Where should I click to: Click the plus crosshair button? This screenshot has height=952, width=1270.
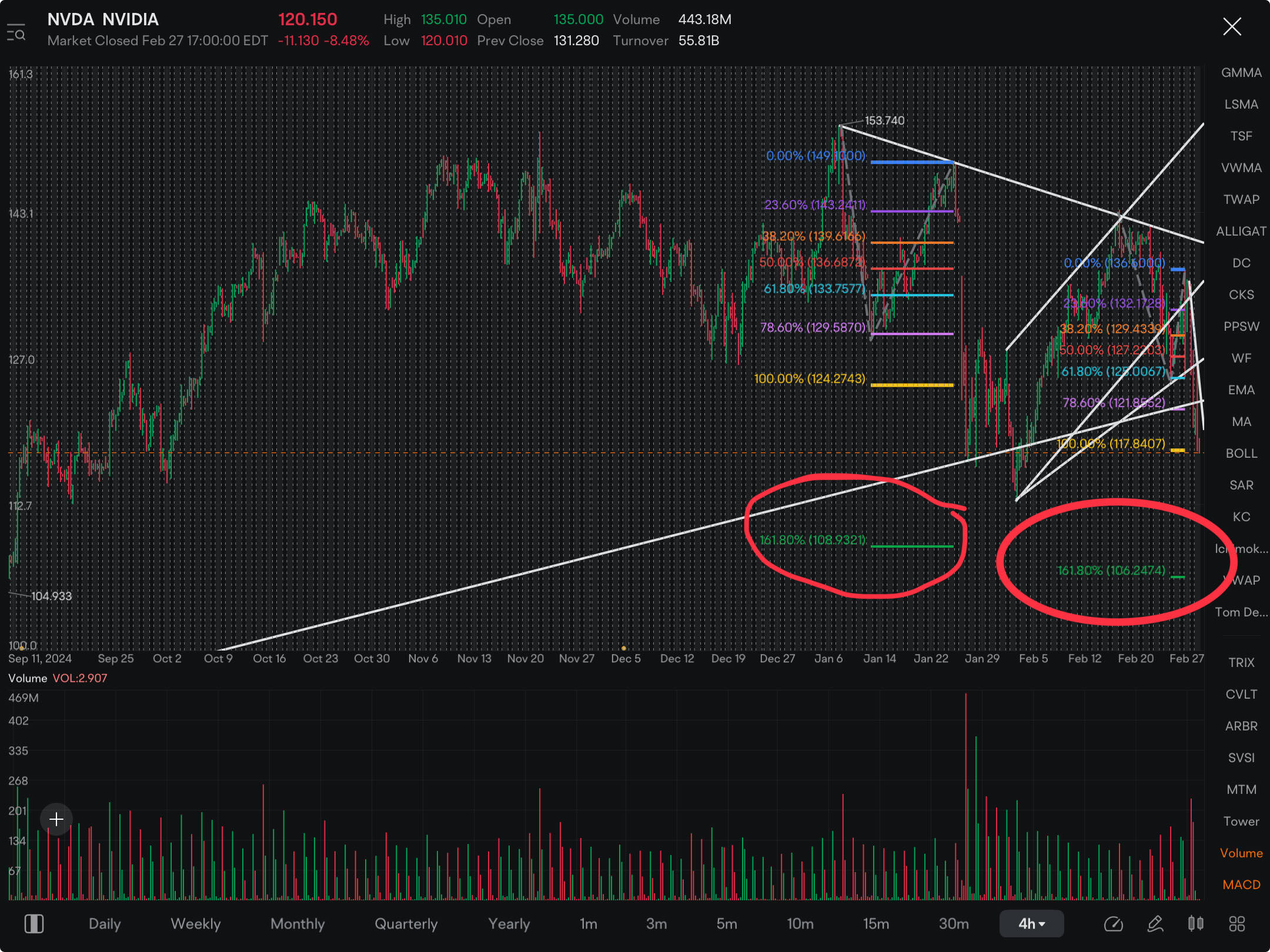56,819
